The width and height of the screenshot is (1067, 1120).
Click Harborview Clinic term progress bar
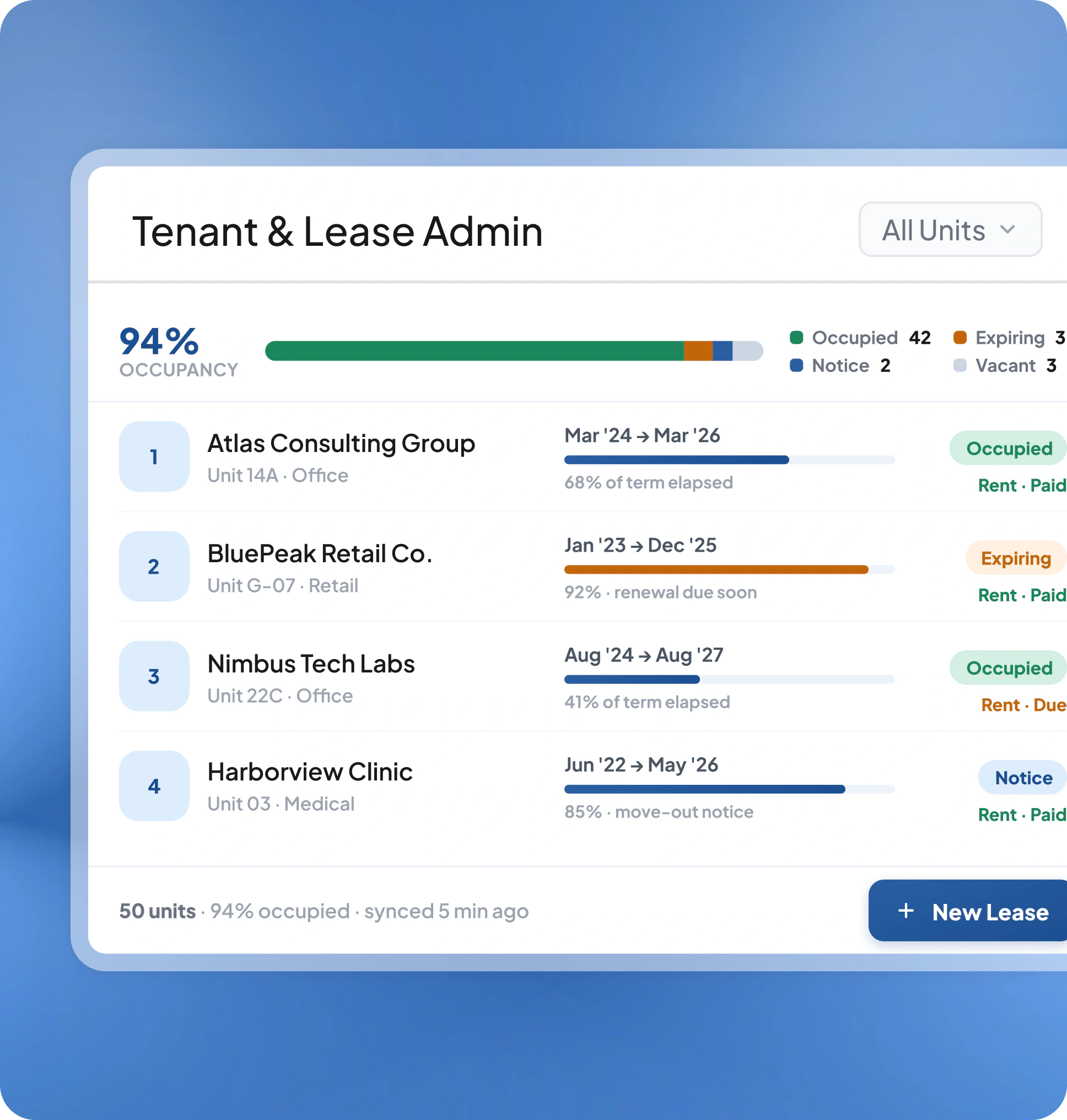[729, 789]
